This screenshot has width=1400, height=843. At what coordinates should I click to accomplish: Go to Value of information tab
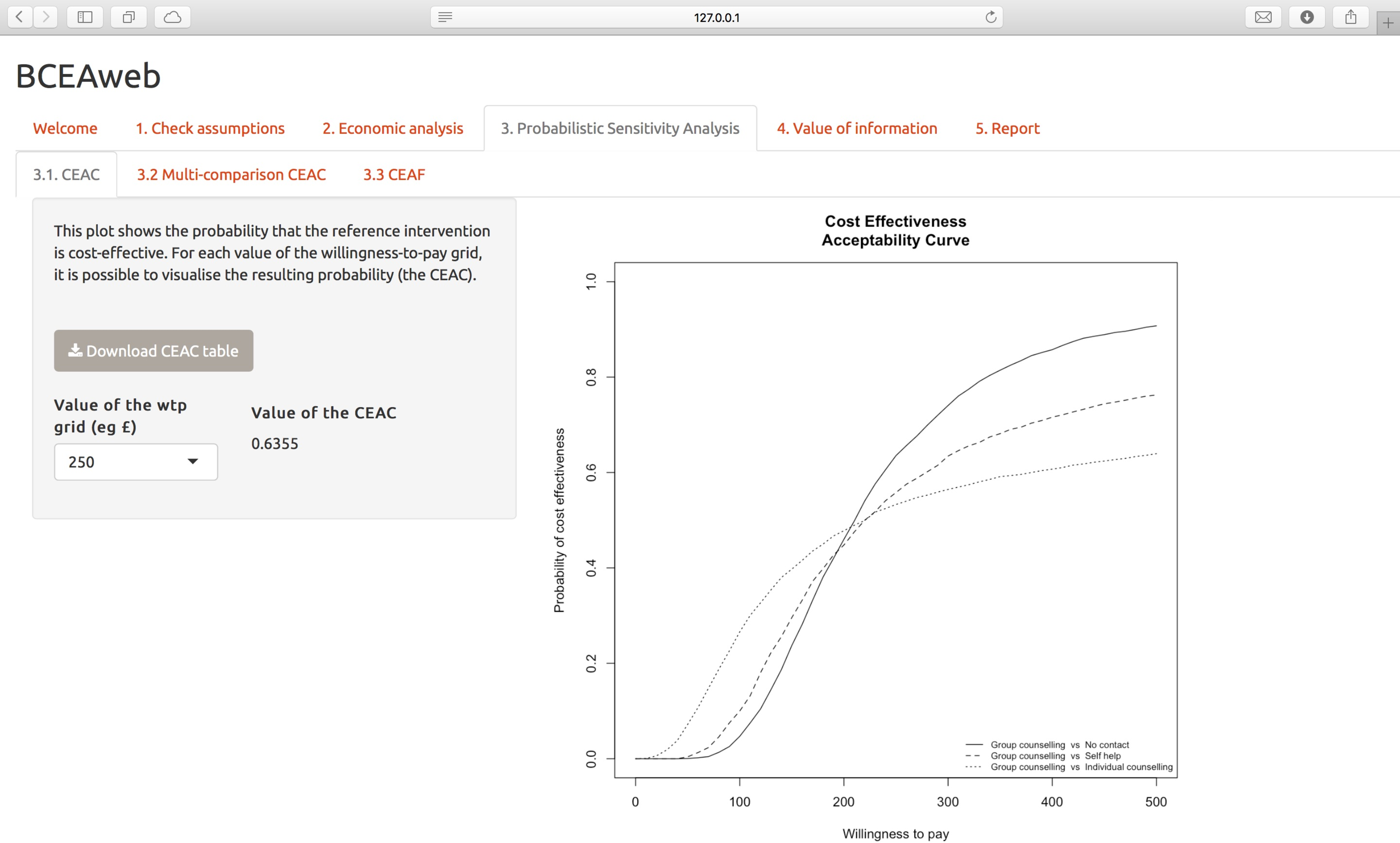(857, 128)
